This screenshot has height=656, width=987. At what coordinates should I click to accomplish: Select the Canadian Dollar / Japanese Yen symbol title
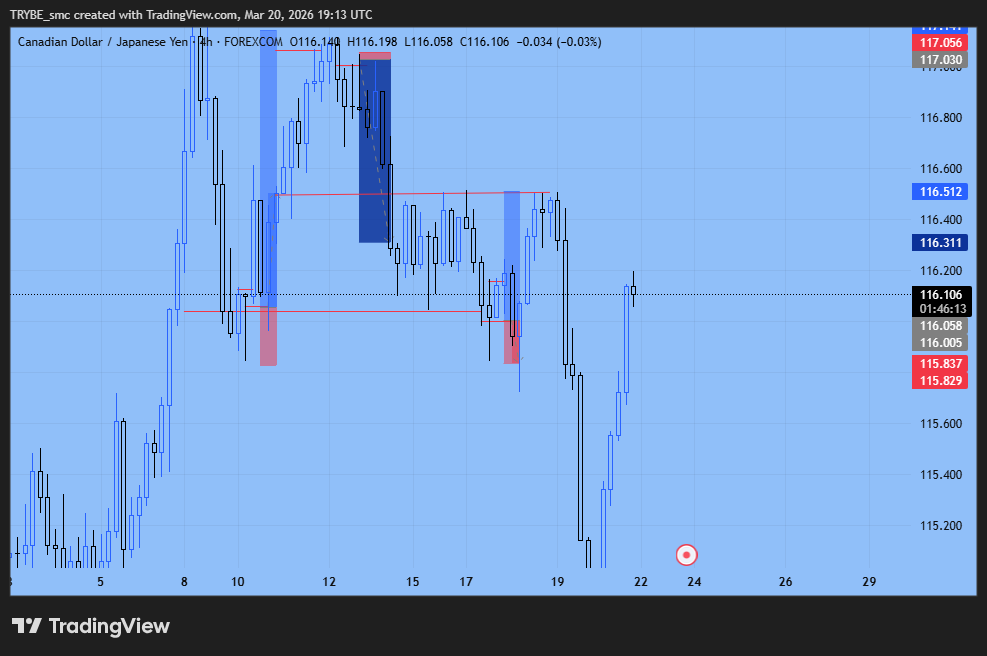pyautogui.click(x=103, y=42)
